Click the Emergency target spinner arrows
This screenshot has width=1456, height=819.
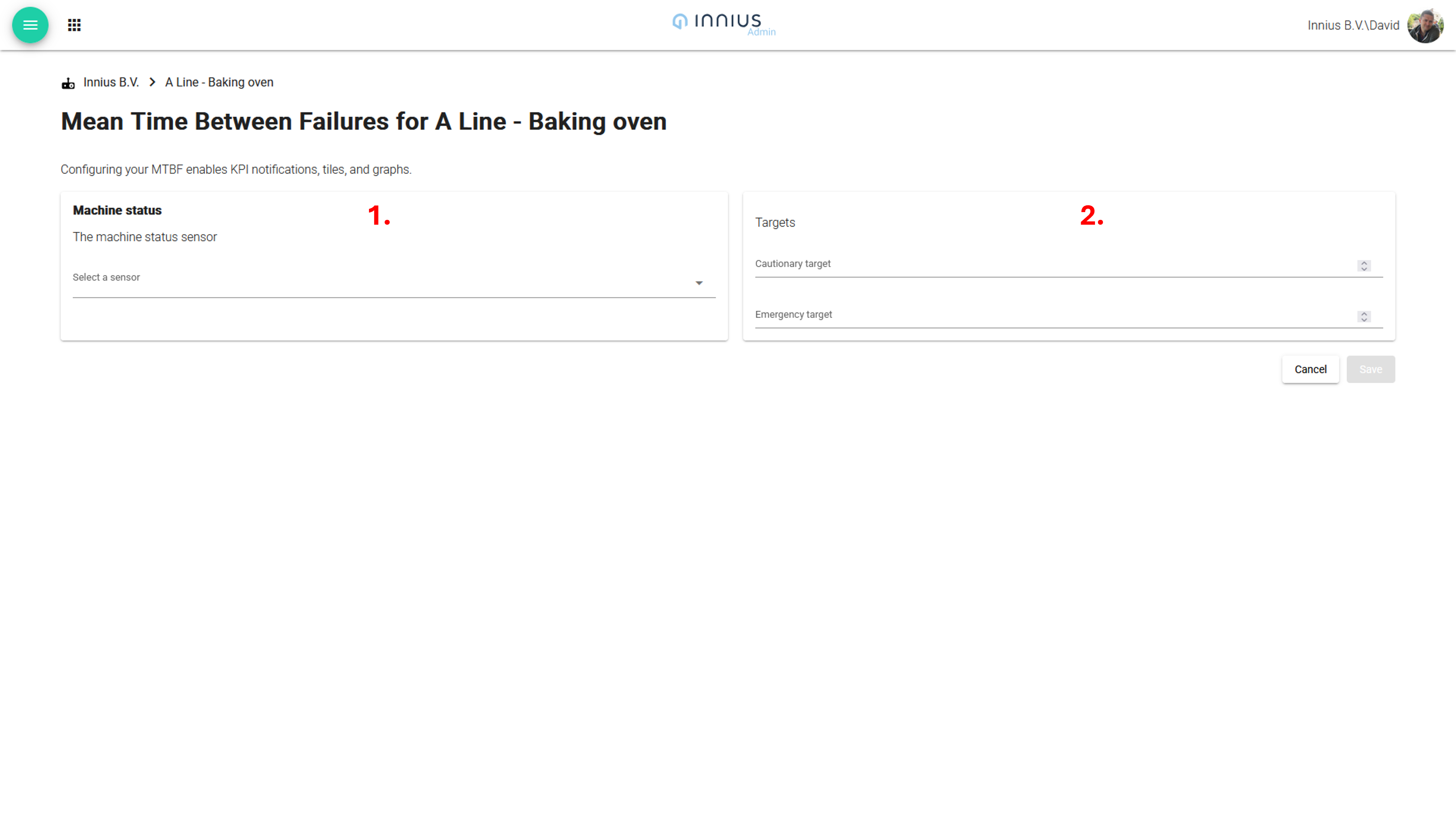click(1364, 317)
